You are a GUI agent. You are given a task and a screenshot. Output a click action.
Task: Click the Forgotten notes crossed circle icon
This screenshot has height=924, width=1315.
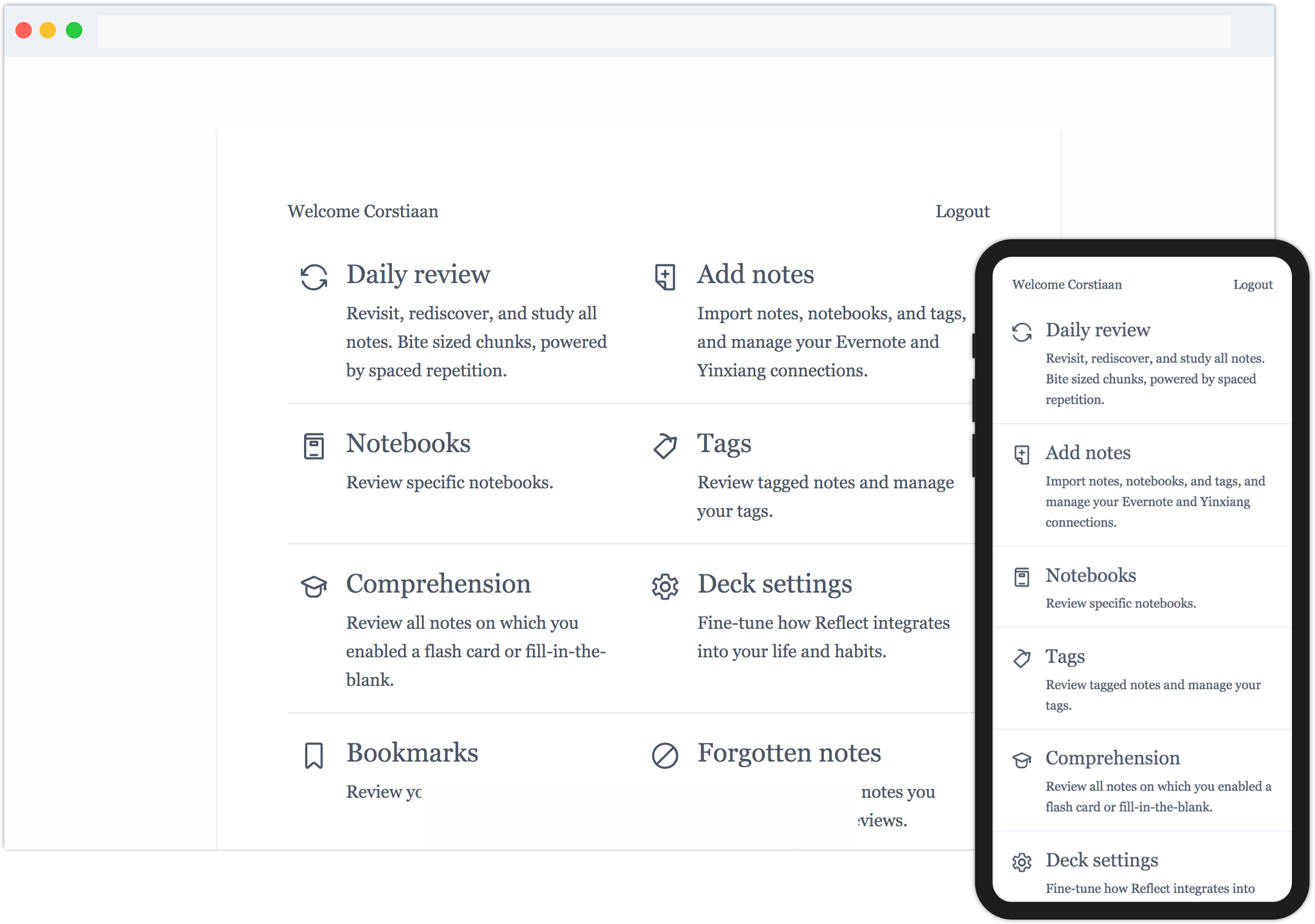(x=665, y=755)
